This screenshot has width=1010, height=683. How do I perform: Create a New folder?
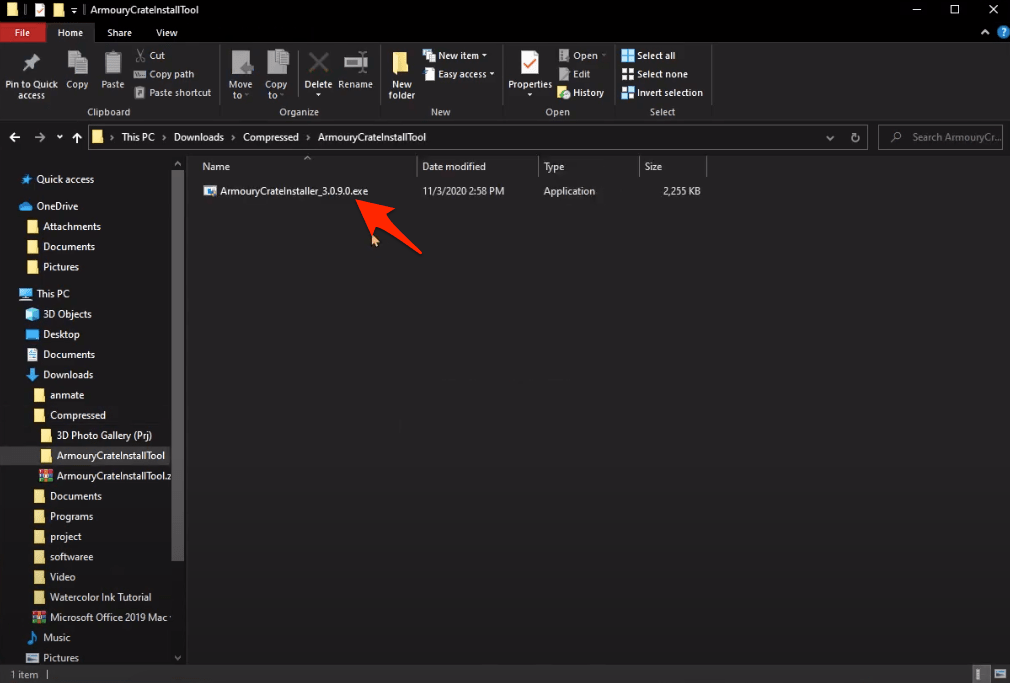pyautogui.click(x=401, y=75)
